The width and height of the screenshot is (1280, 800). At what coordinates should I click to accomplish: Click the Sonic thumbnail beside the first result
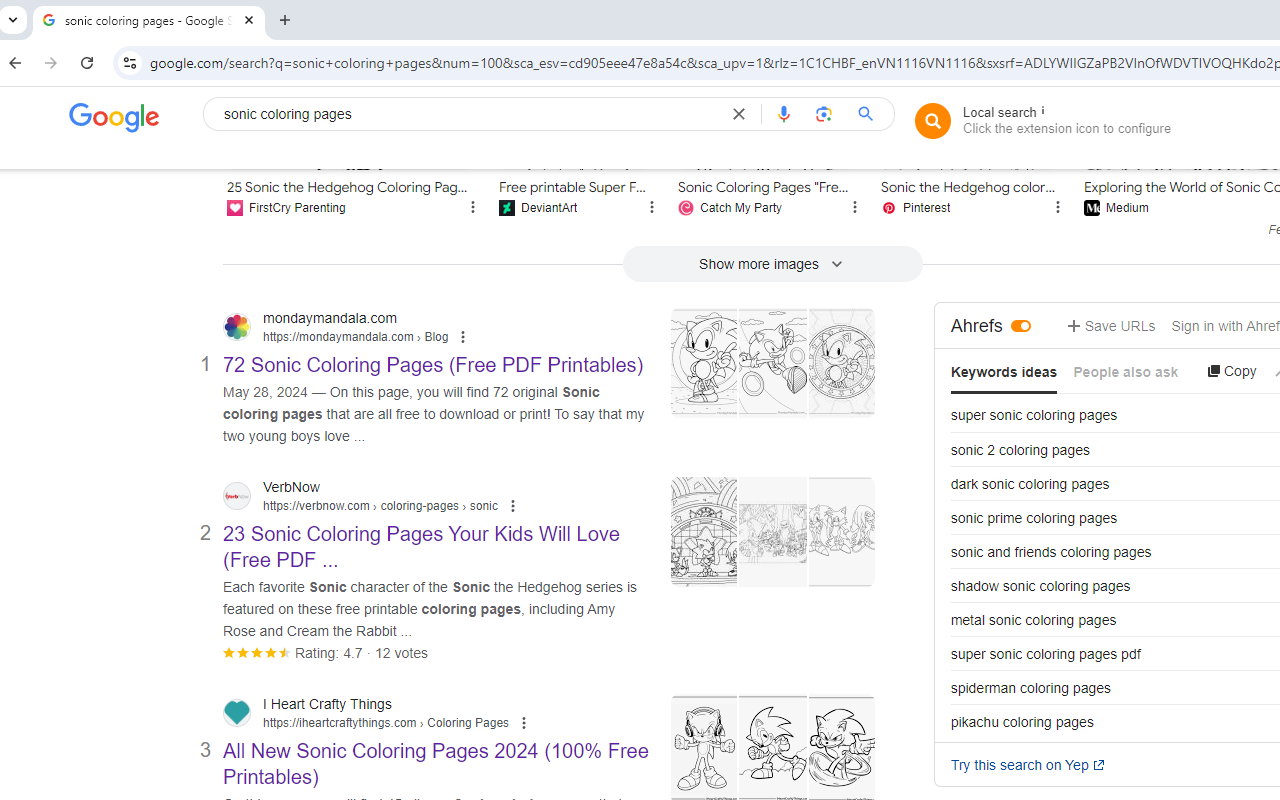point(772,362)
